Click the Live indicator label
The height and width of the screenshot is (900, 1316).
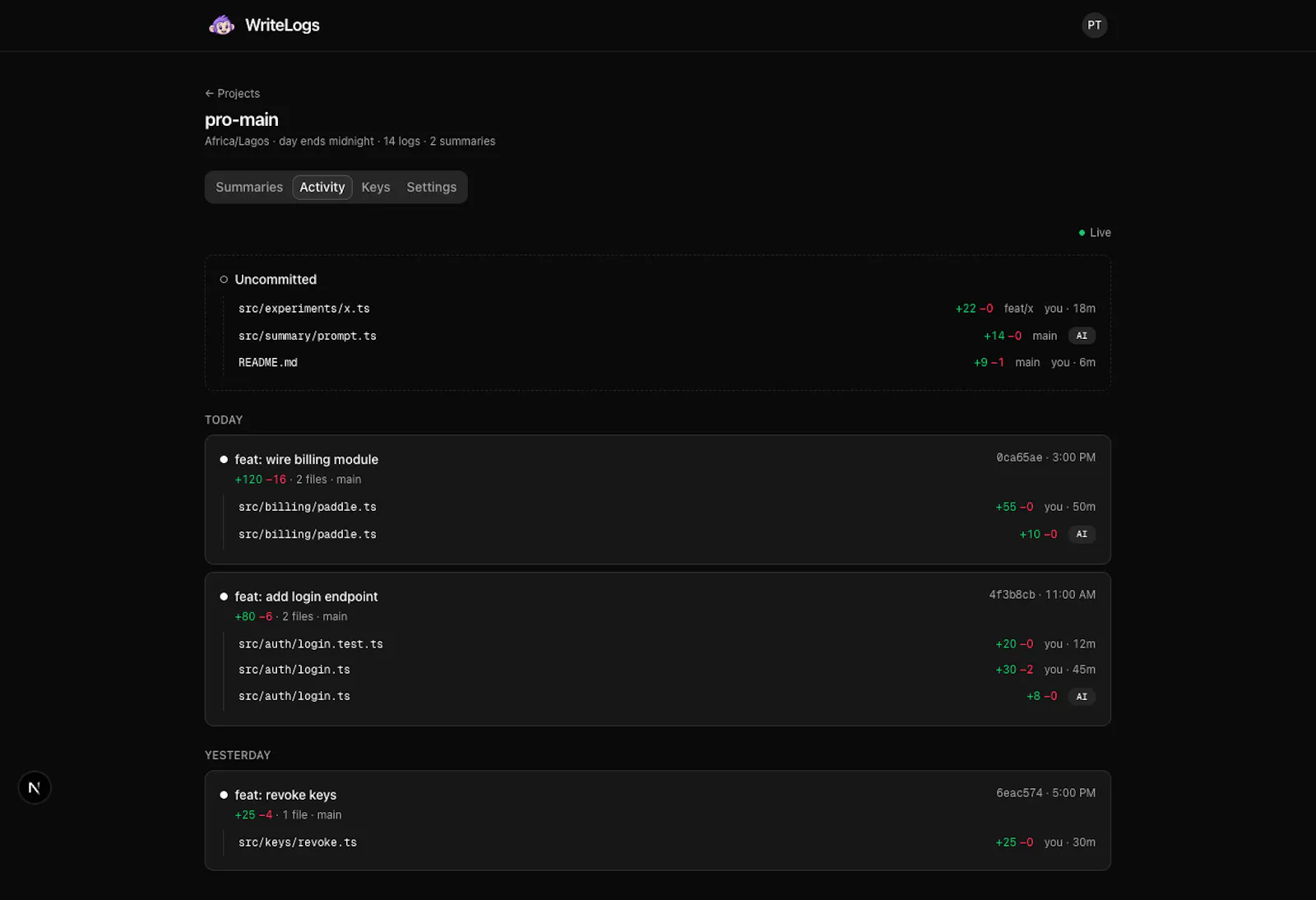[1101, 233]
